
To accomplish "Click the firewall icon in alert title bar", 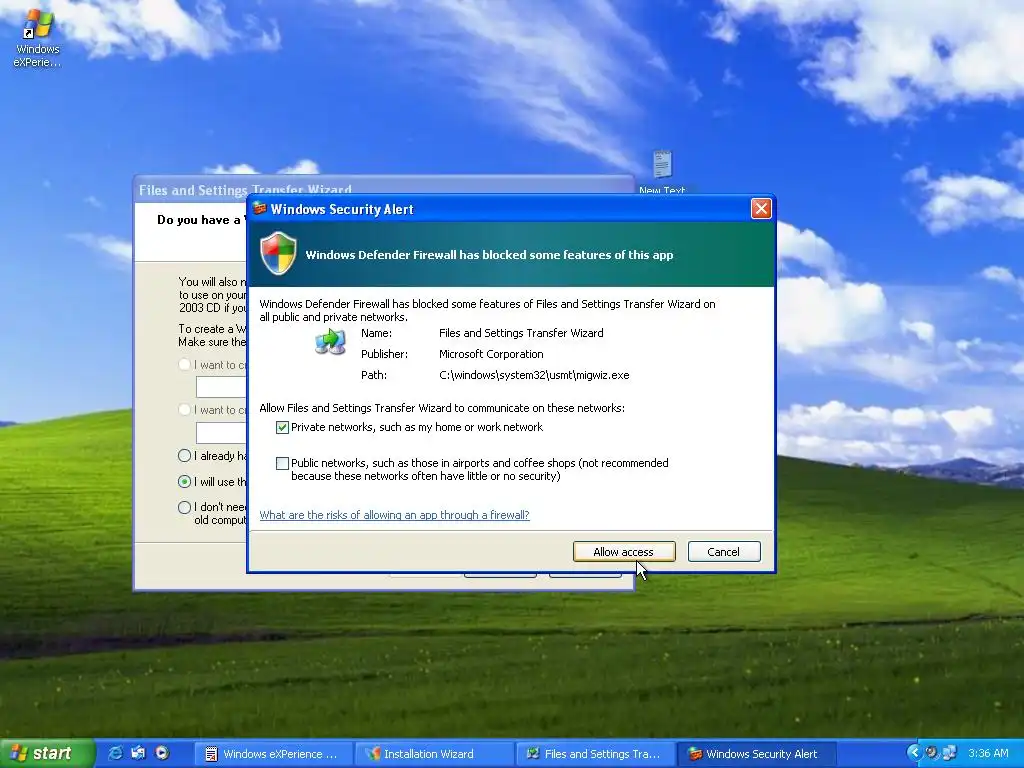I will (260, 208).
